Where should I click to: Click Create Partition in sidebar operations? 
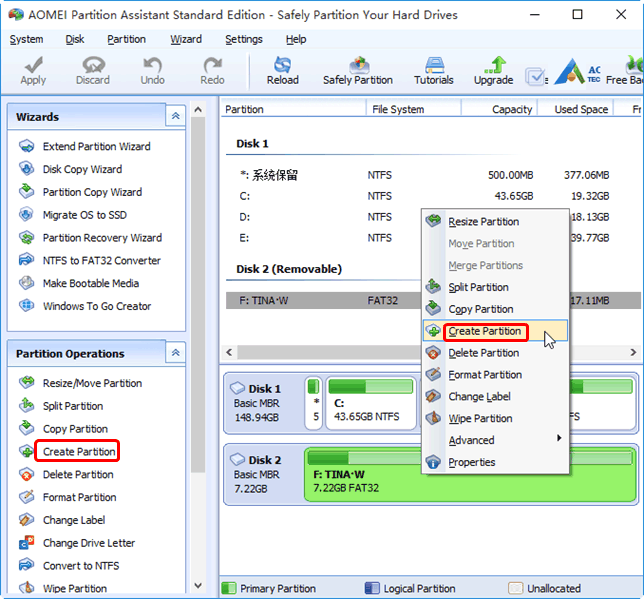point(68,452)
